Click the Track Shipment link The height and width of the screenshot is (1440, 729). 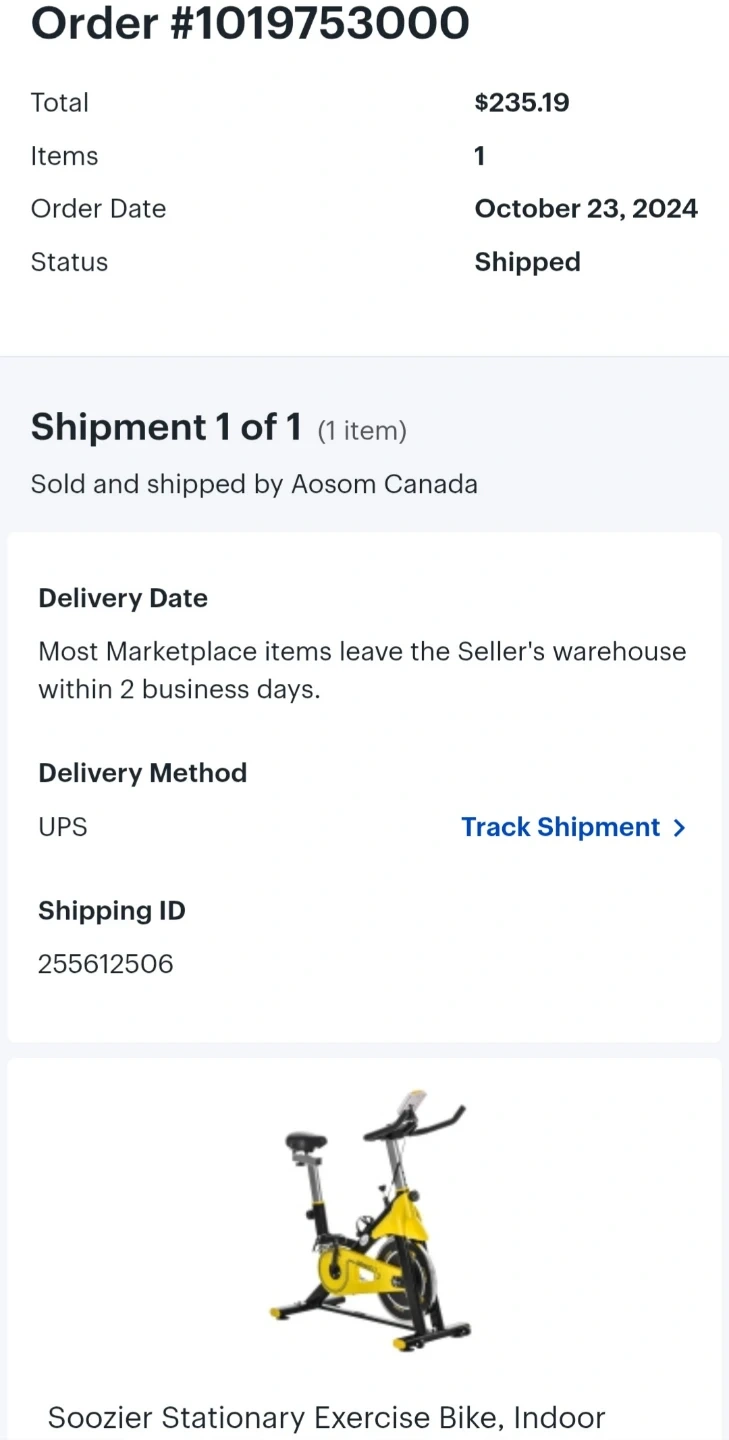(x=560, y=827)
